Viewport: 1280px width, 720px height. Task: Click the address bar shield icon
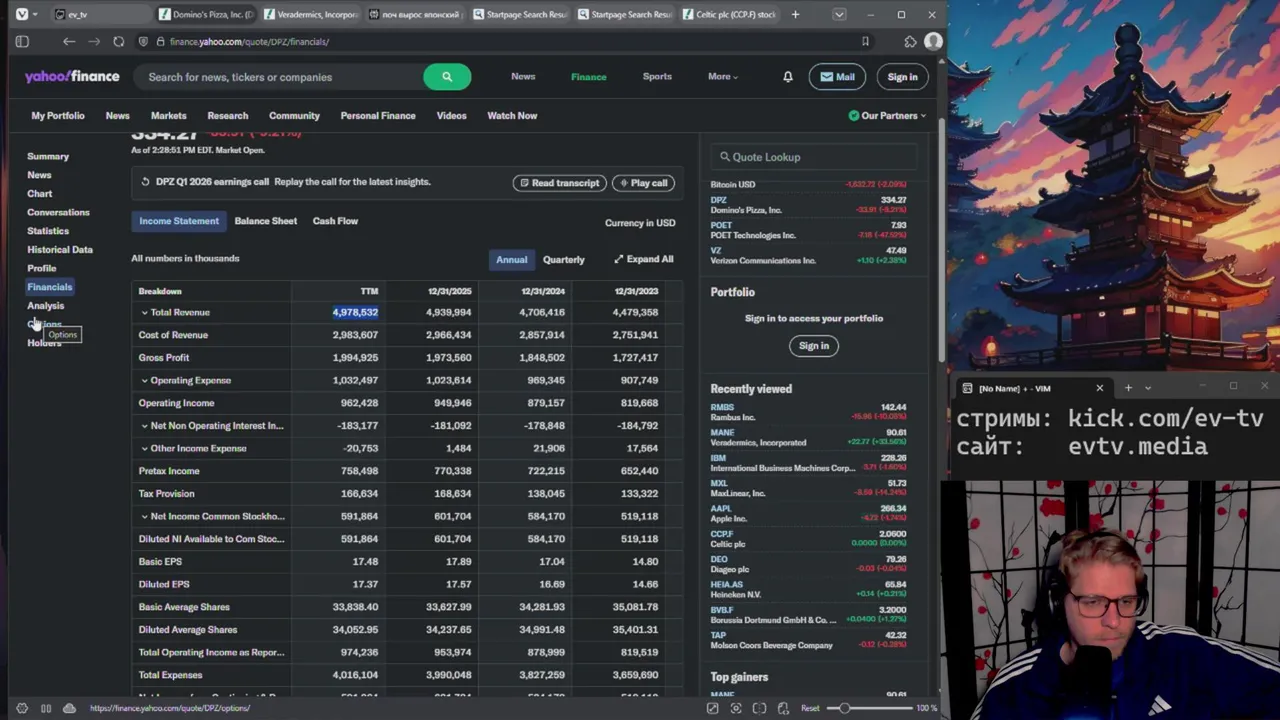[143, 41]
